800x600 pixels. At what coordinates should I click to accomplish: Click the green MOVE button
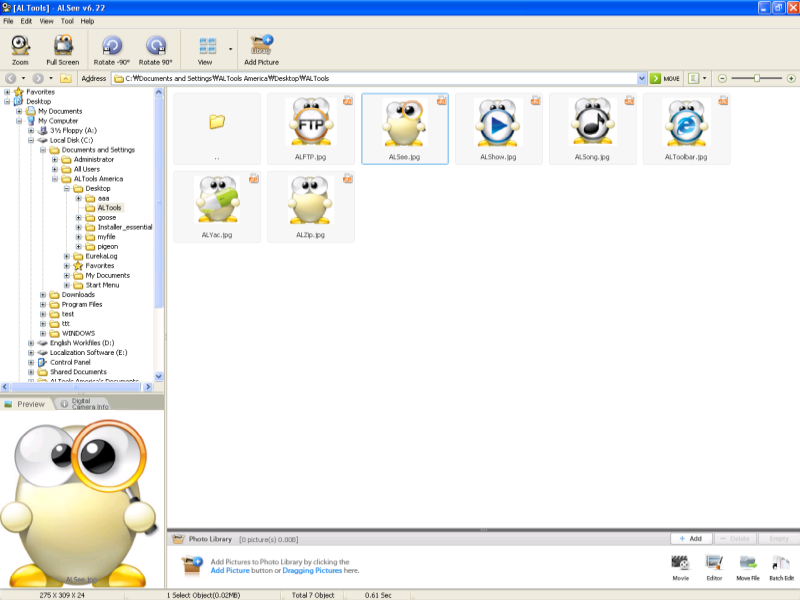[x=665, y=78]
